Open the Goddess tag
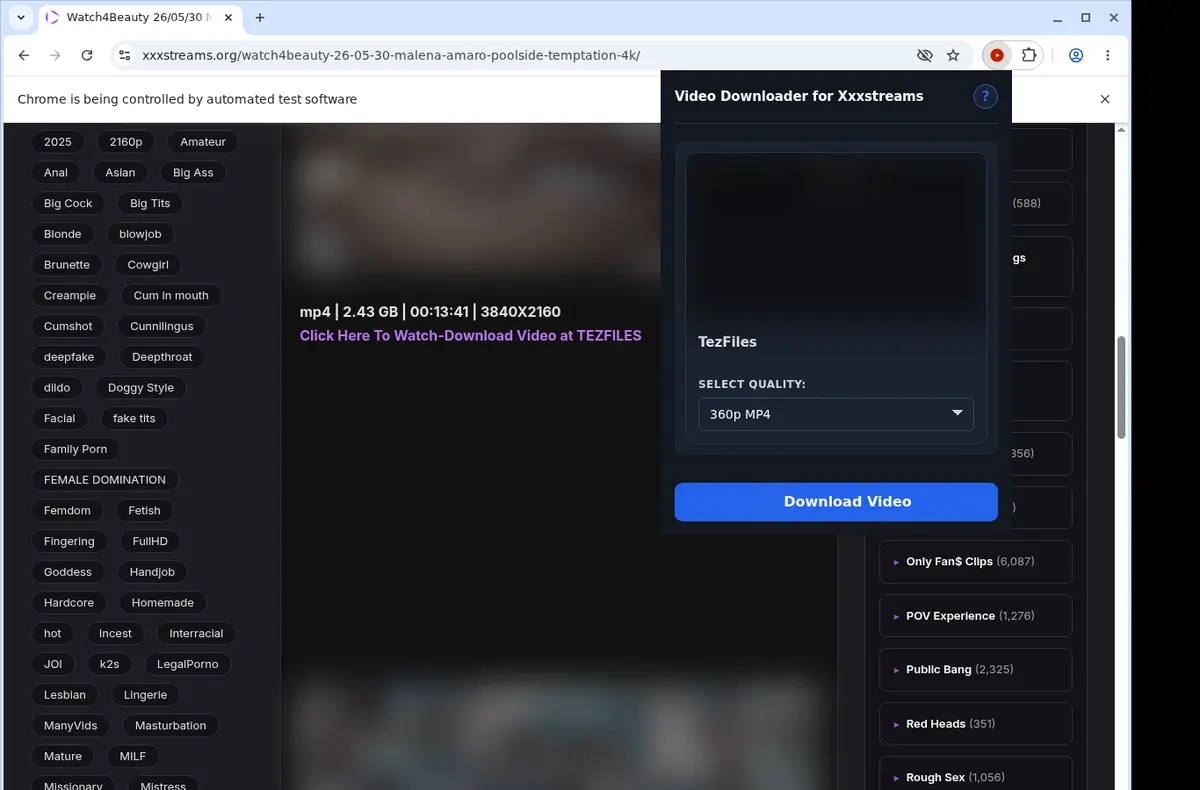This screenshot has width=1200, height=790. pos(68,572)
